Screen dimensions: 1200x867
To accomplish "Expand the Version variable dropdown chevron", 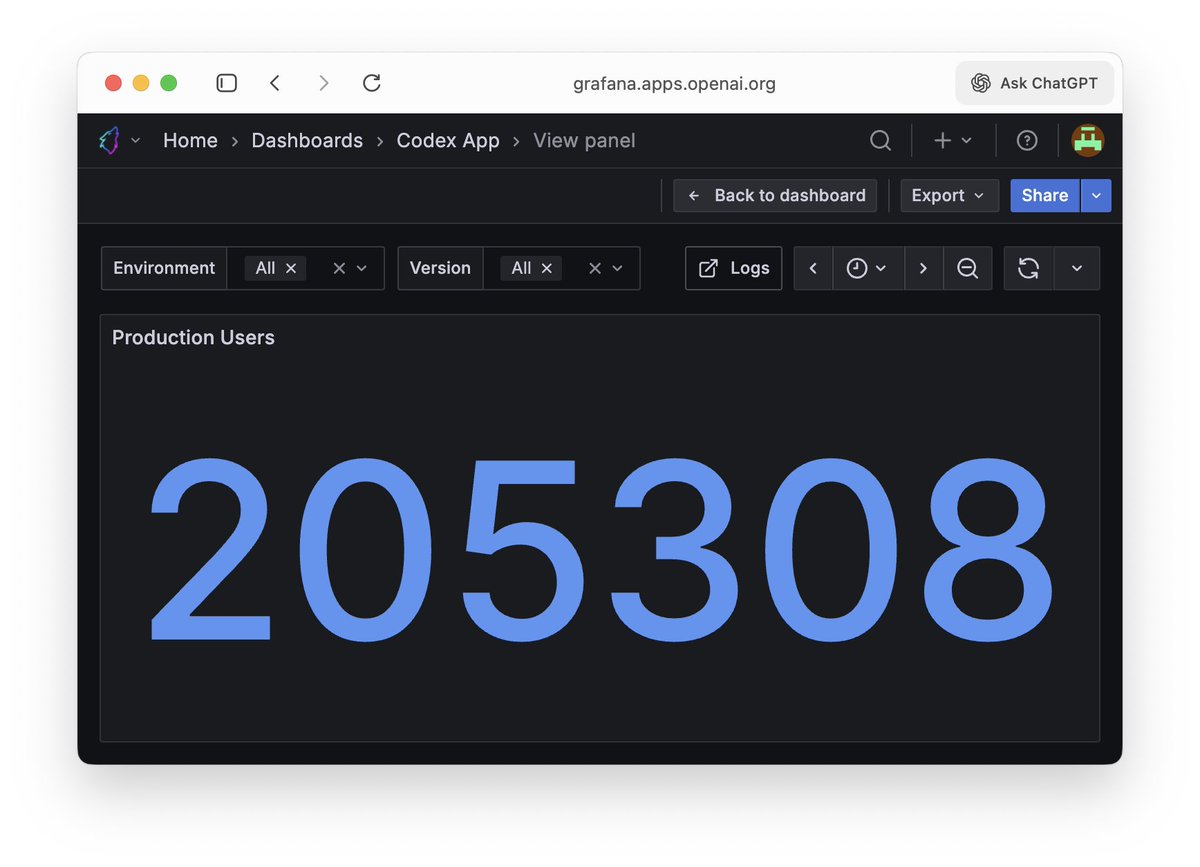I will click(x=617, y=268).
